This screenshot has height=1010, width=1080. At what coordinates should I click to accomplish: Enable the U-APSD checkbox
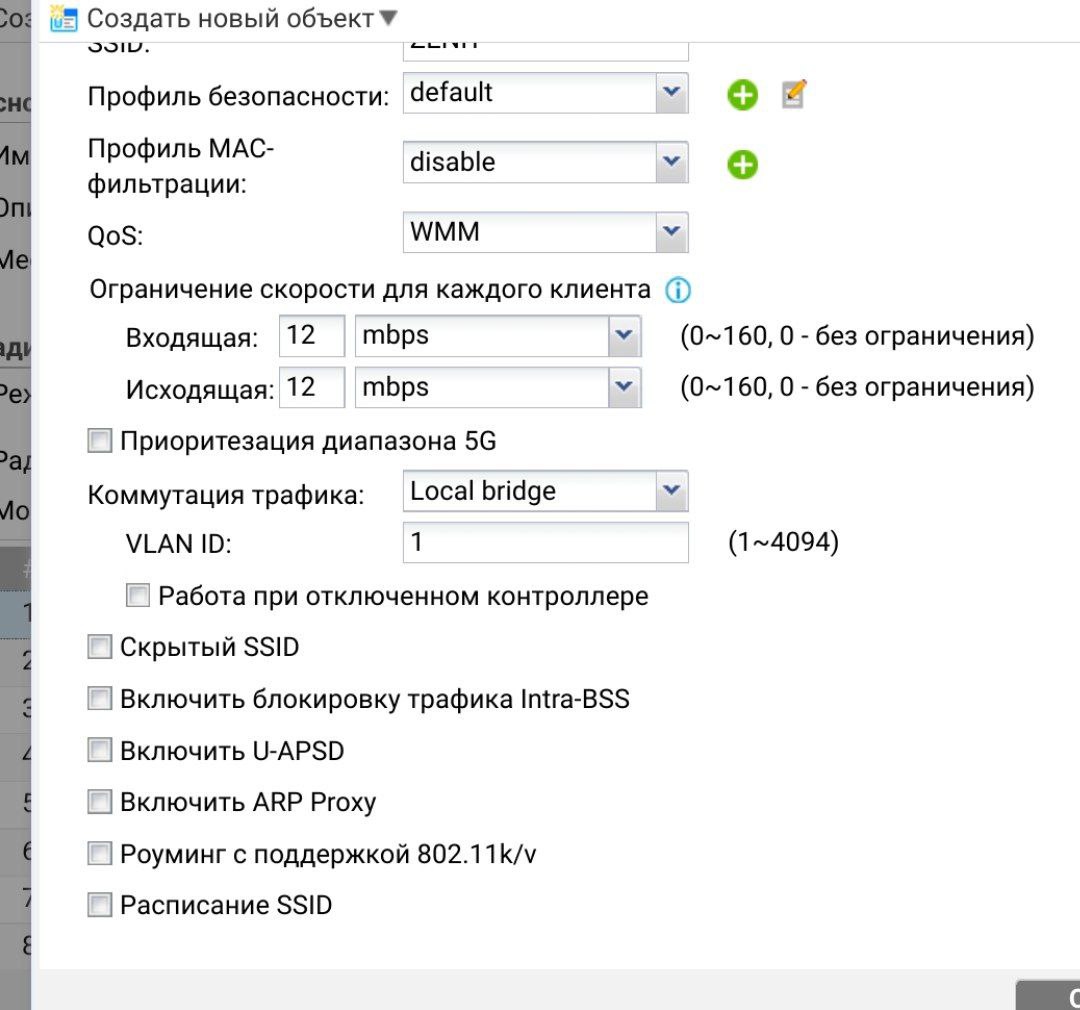click(100, 750)
